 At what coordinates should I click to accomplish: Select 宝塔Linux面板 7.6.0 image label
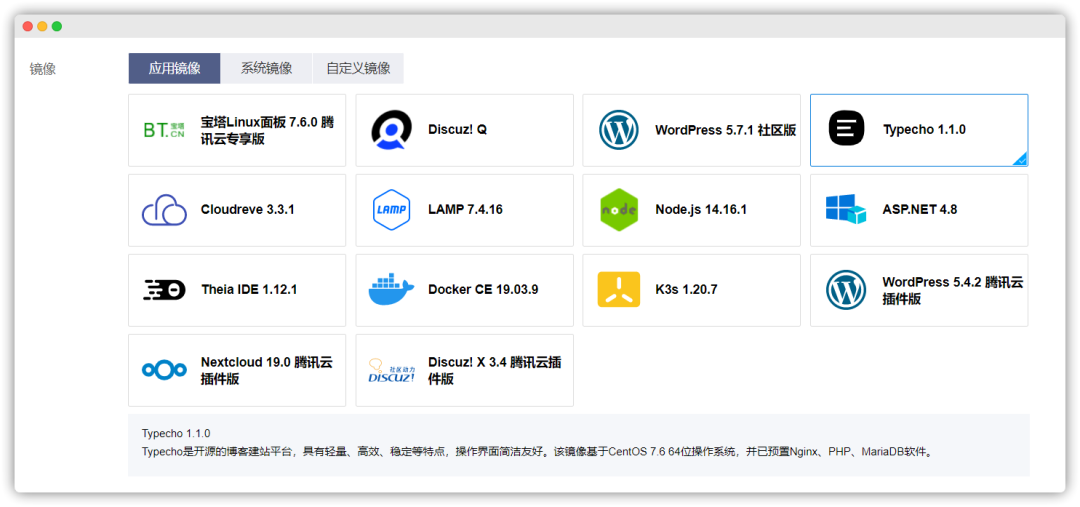[267, 130]
